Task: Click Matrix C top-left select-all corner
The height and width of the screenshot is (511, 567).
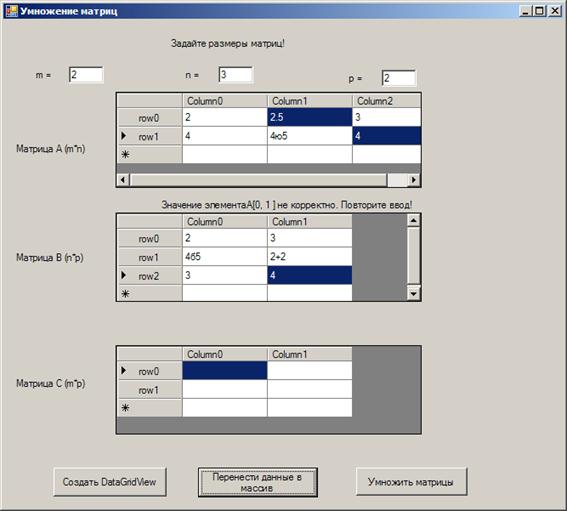Action: [150, 354]
